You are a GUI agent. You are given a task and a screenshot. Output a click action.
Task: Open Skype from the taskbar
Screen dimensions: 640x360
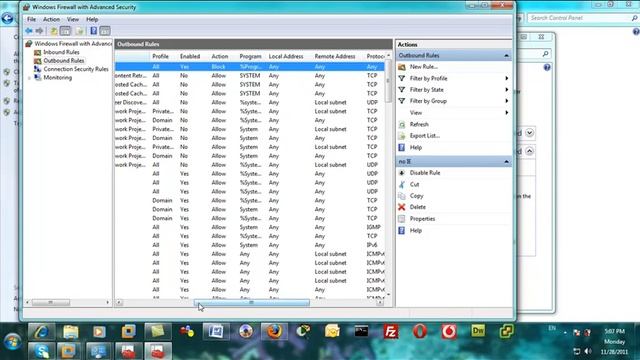coord(41,351)
